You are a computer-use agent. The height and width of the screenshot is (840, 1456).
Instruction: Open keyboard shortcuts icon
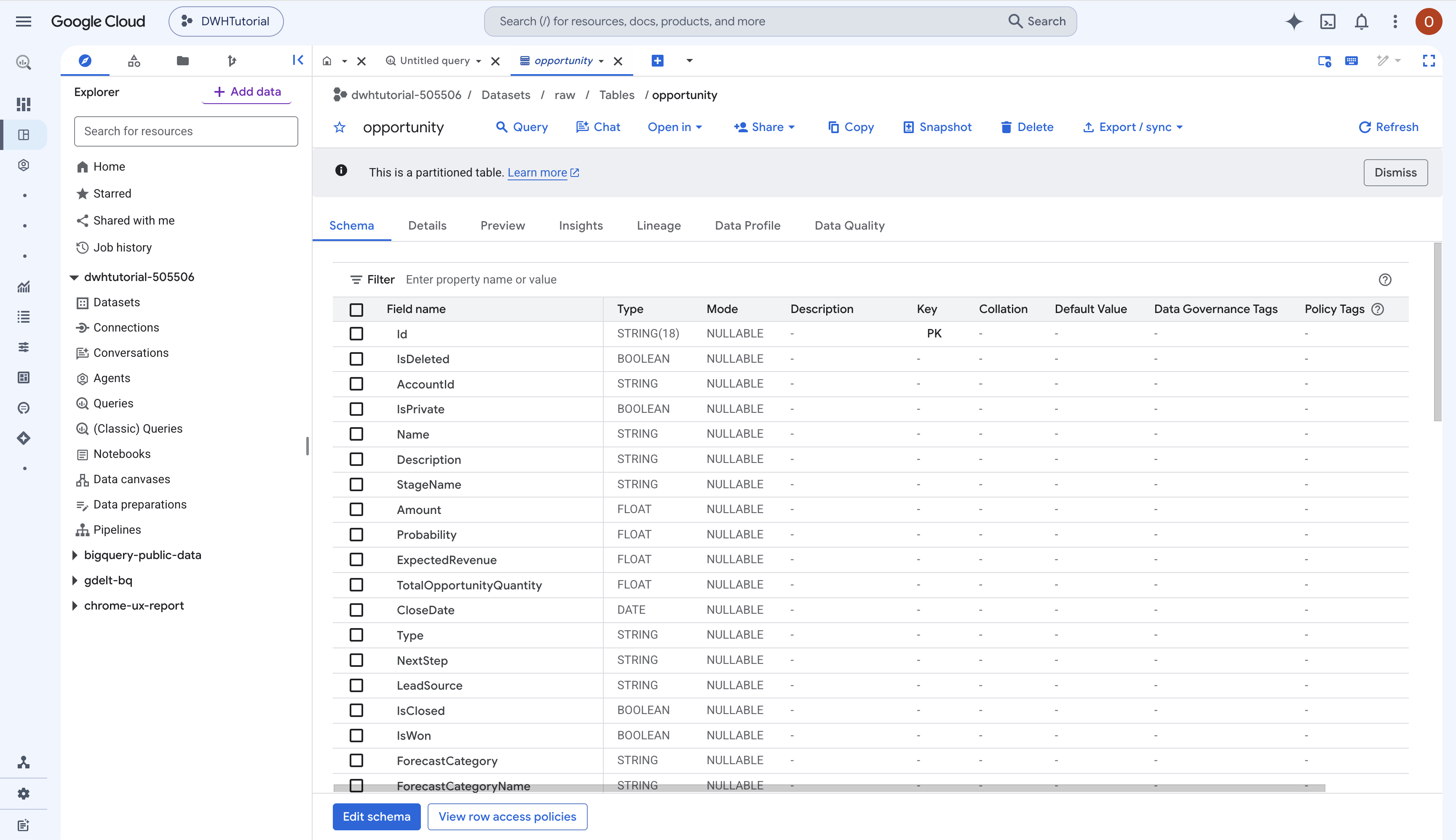[1352, 61]
